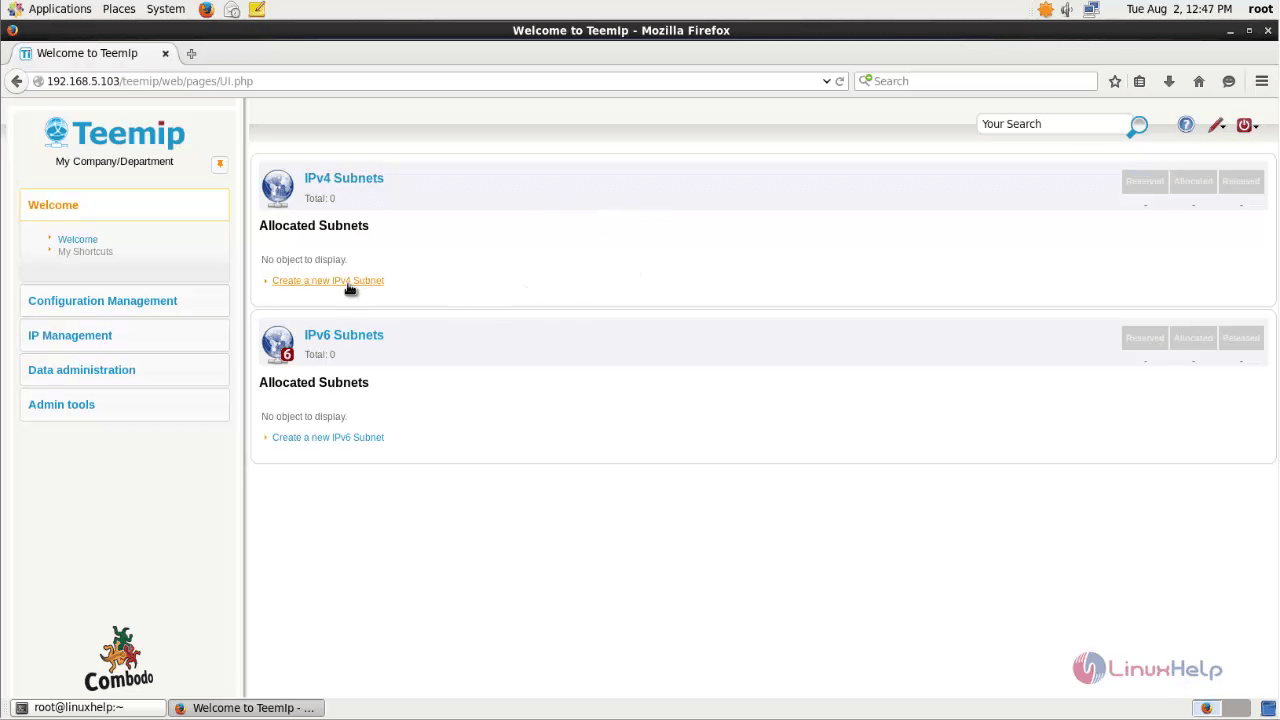This screenshot has width=1280, height=720.
Task: Click the IPv6 Allocated counter badge
Action: coord(1193,338)
